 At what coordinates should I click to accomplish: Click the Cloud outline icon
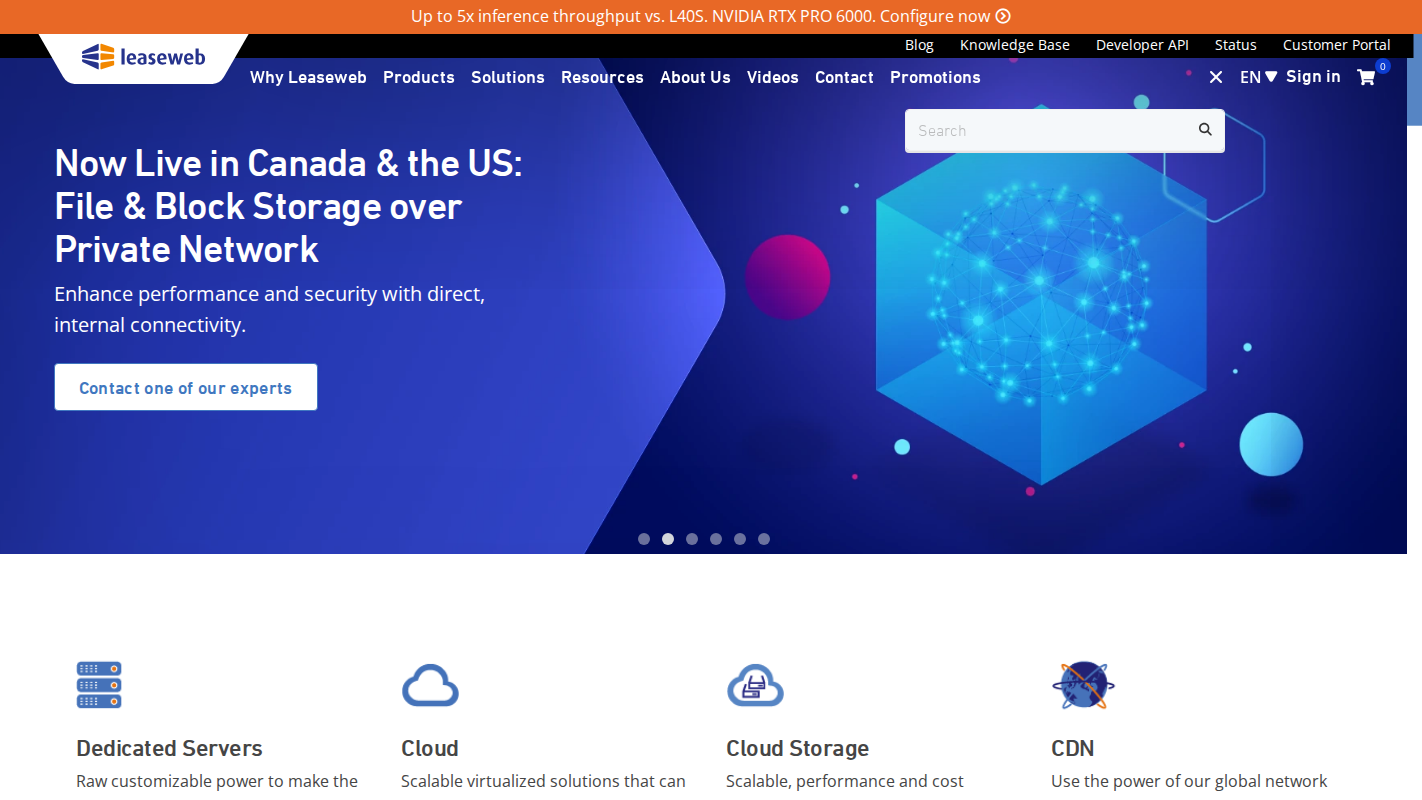tap(430, 685)
